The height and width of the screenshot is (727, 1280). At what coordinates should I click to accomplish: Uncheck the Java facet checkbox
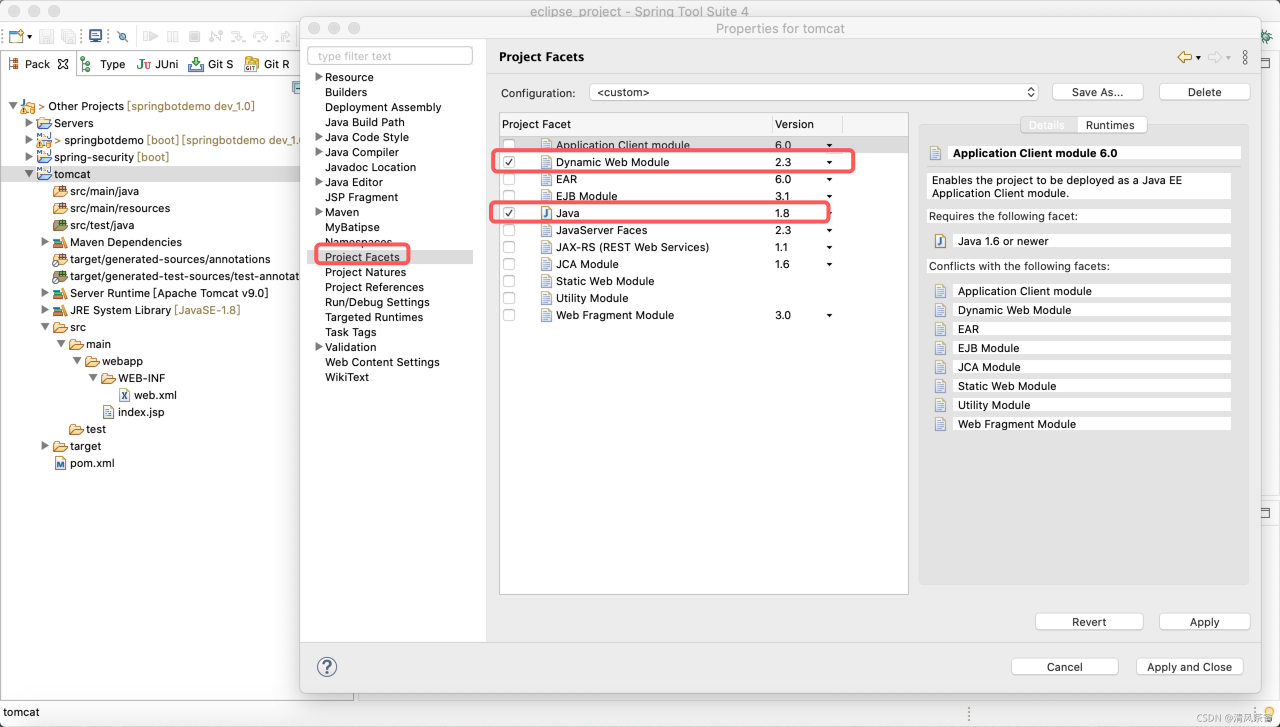(x=509, y=213)
